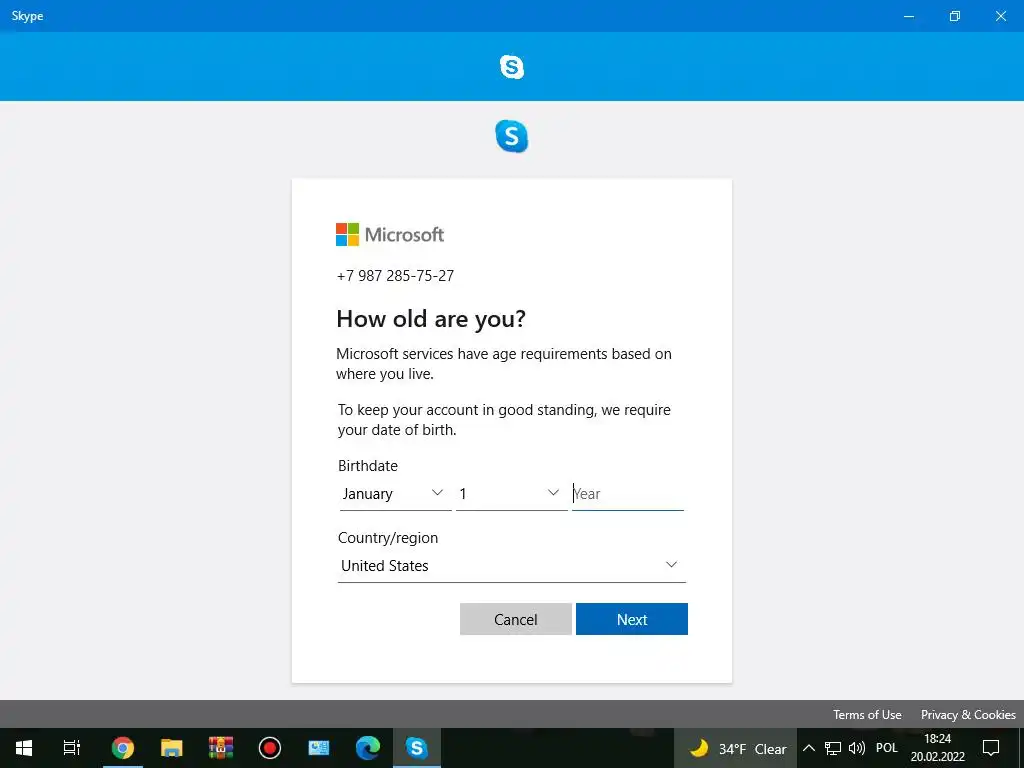Image resolution: width=1024 pixels, height=768 pixels.
Task: Minimize the Skype window
Action: tap(908, 16)
